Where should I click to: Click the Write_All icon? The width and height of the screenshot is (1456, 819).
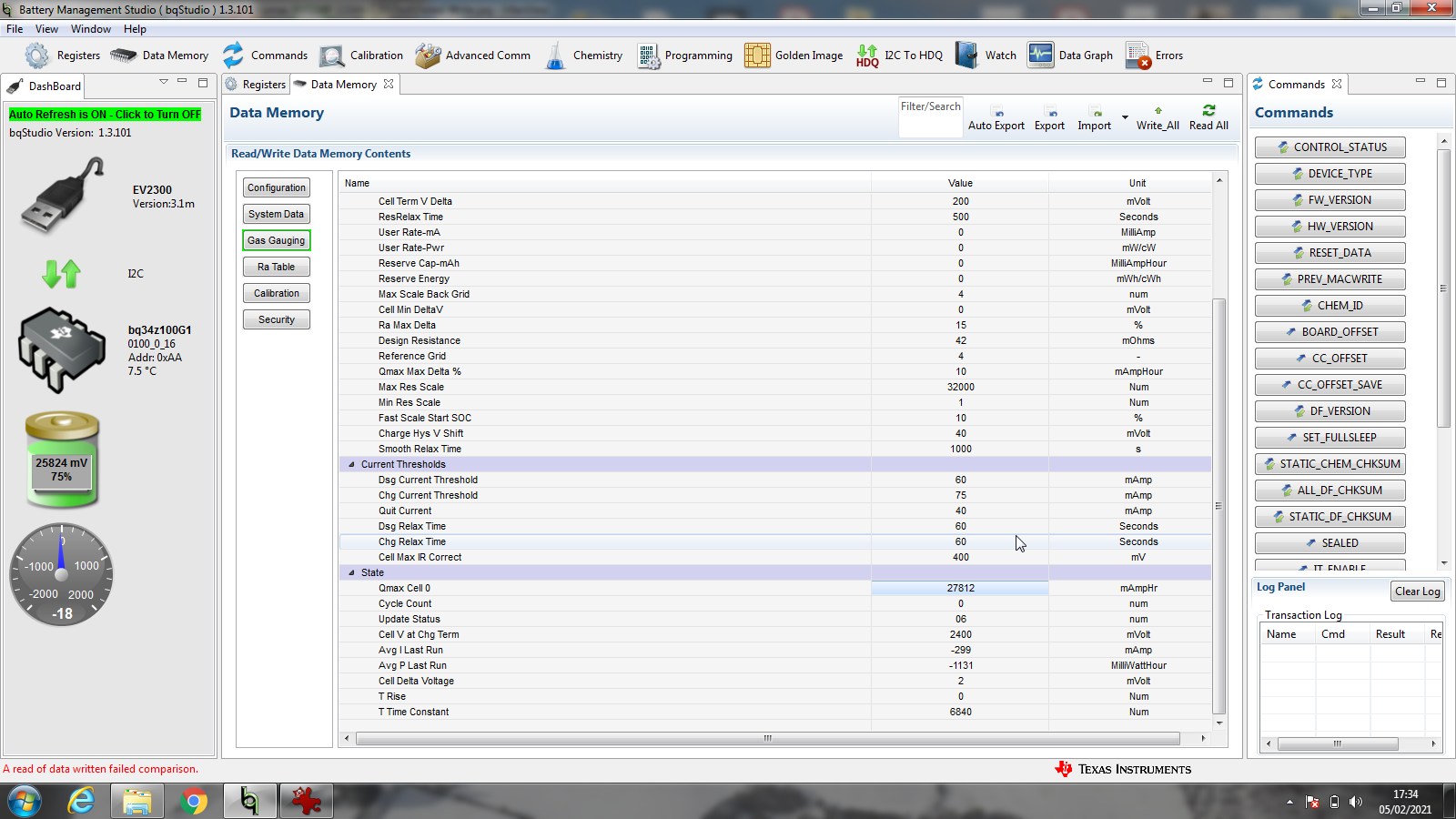click(1158, 111)
